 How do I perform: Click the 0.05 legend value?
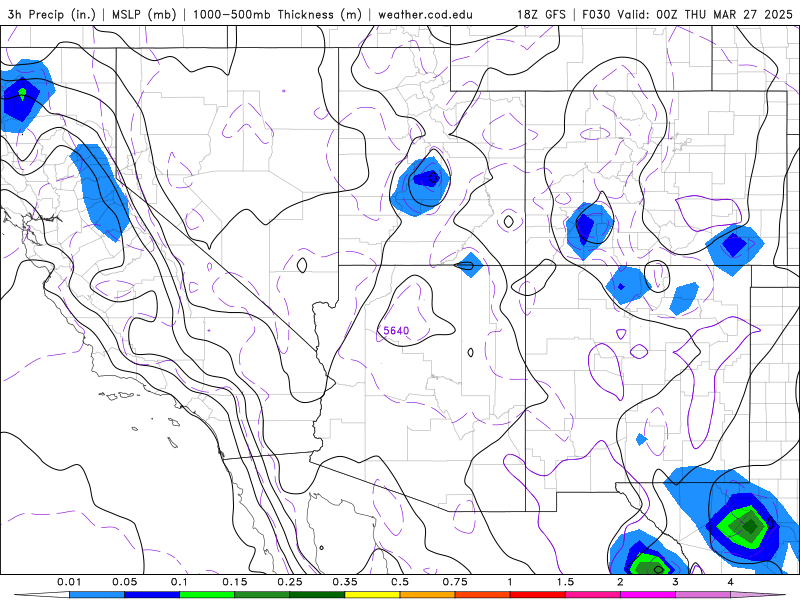[124, 582]
